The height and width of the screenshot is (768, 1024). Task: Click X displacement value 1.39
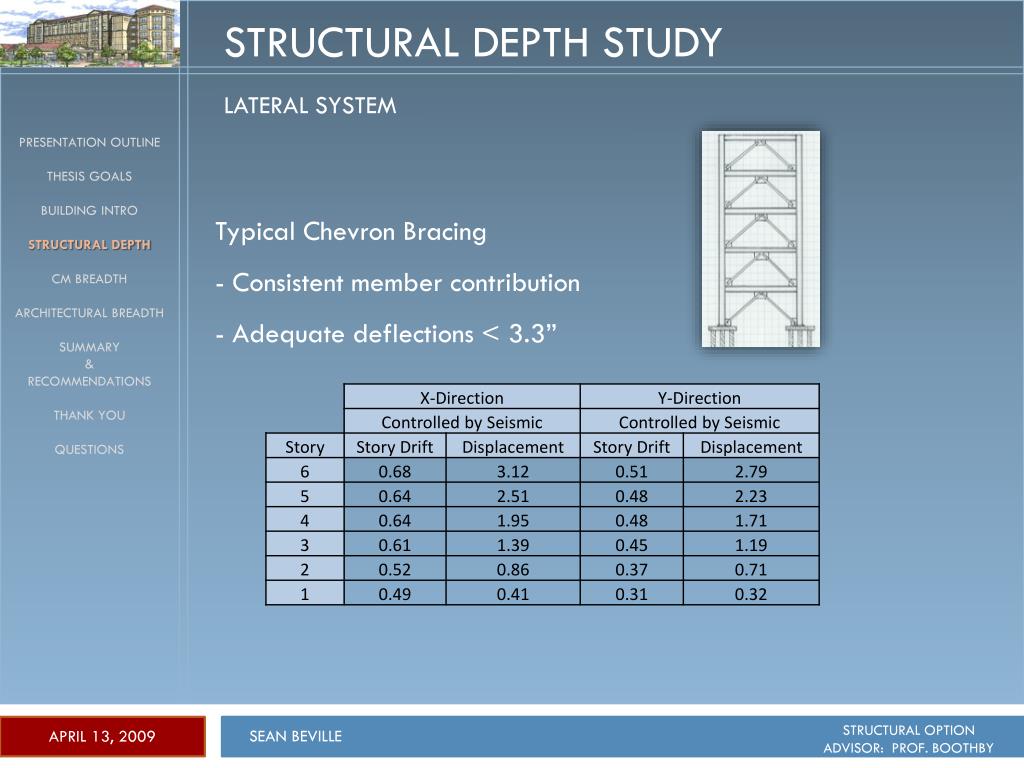[513, 545]
